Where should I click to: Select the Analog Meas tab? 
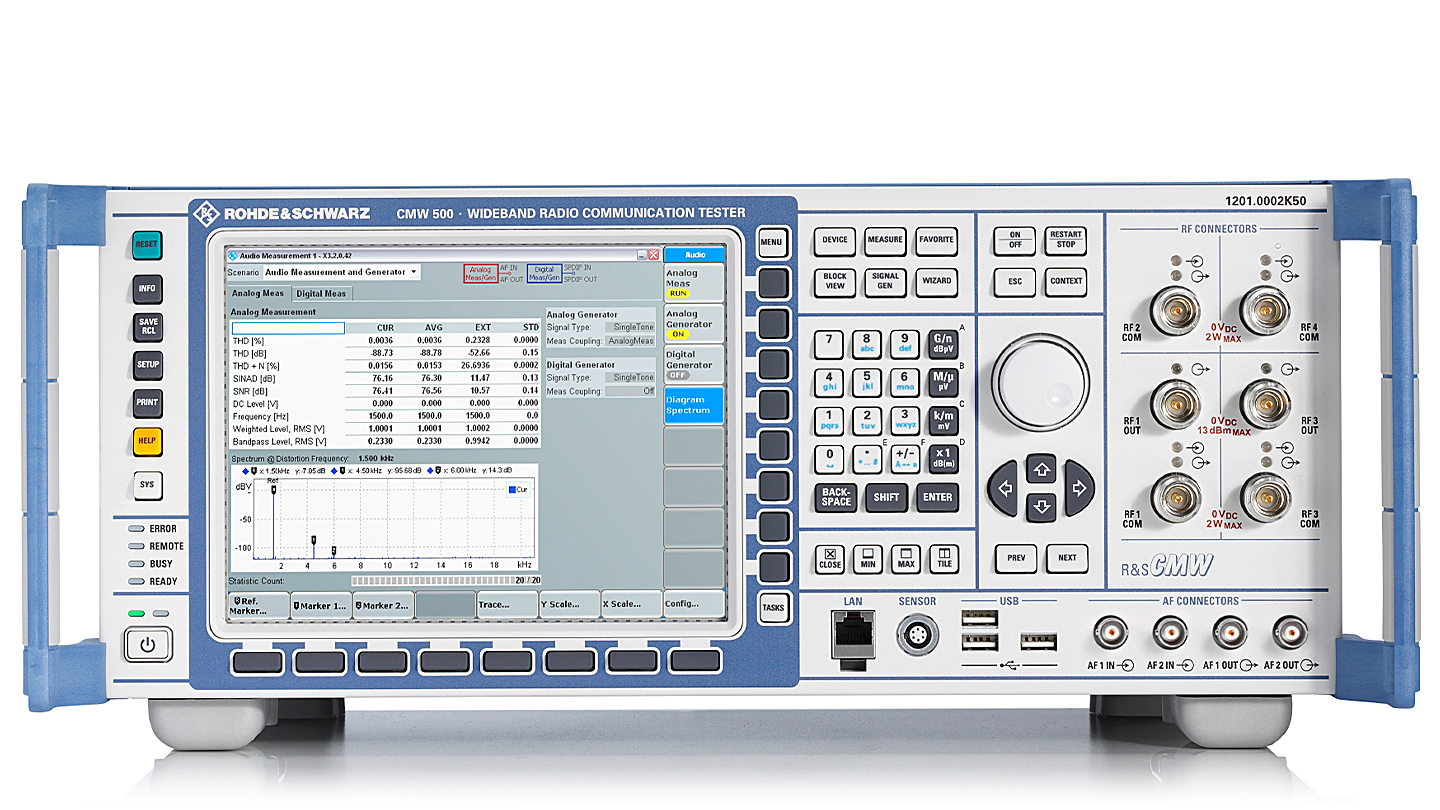click(x=258, y=293)
